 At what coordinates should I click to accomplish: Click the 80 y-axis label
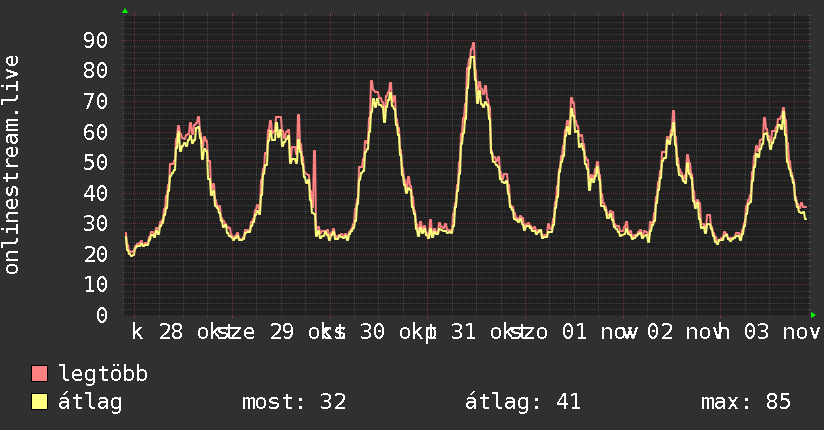[95, 71]
